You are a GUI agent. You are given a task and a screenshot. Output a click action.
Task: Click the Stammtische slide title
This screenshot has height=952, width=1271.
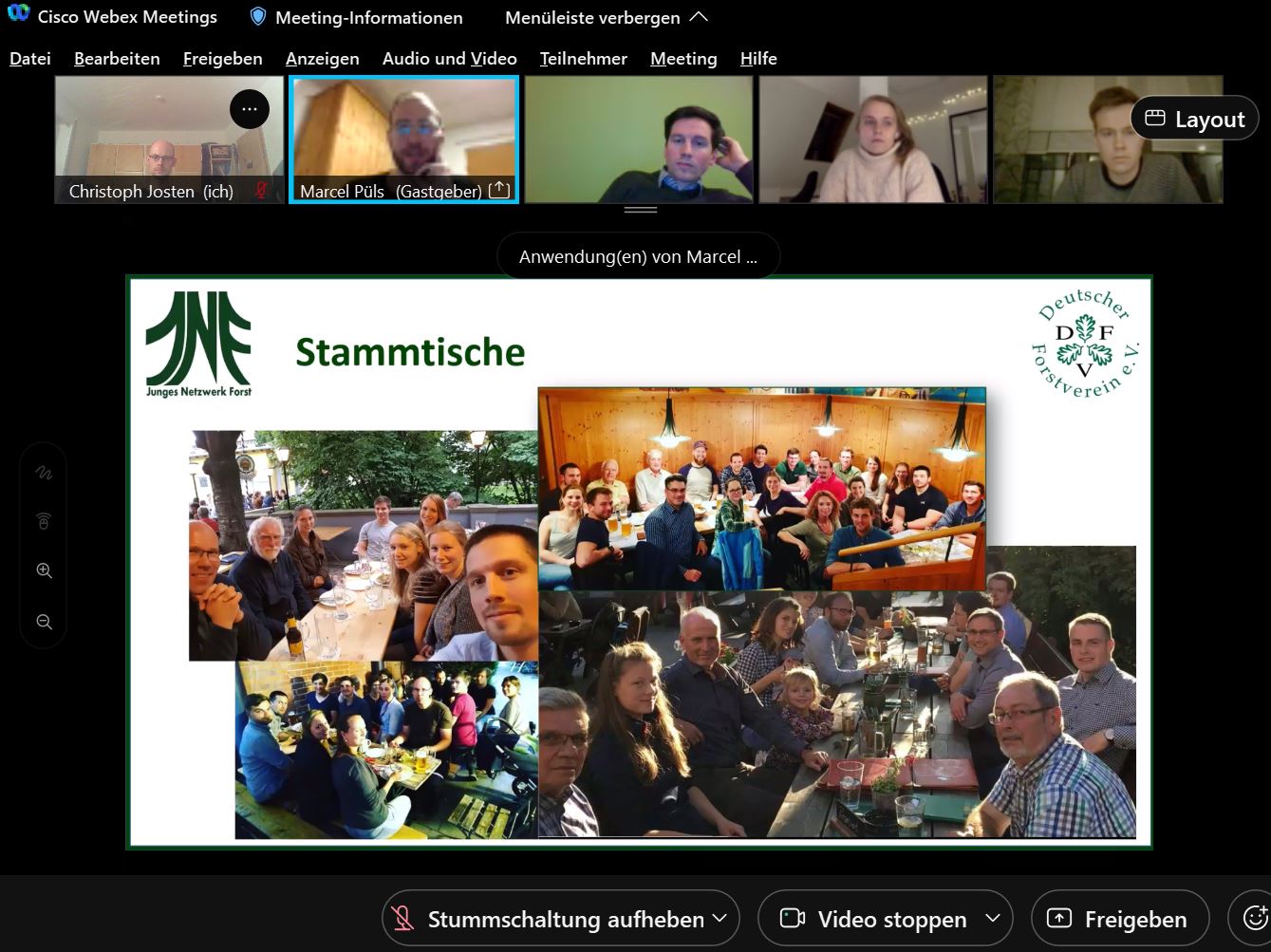tap(410, 352)
